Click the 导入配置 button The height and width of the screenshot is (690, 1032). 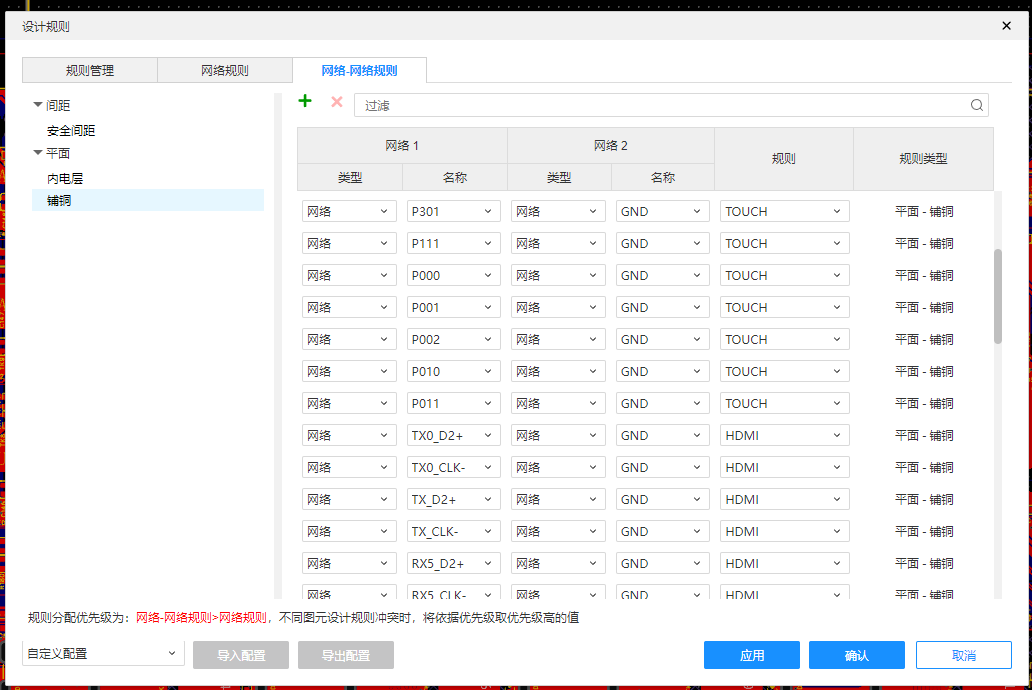tap(241, 655)
